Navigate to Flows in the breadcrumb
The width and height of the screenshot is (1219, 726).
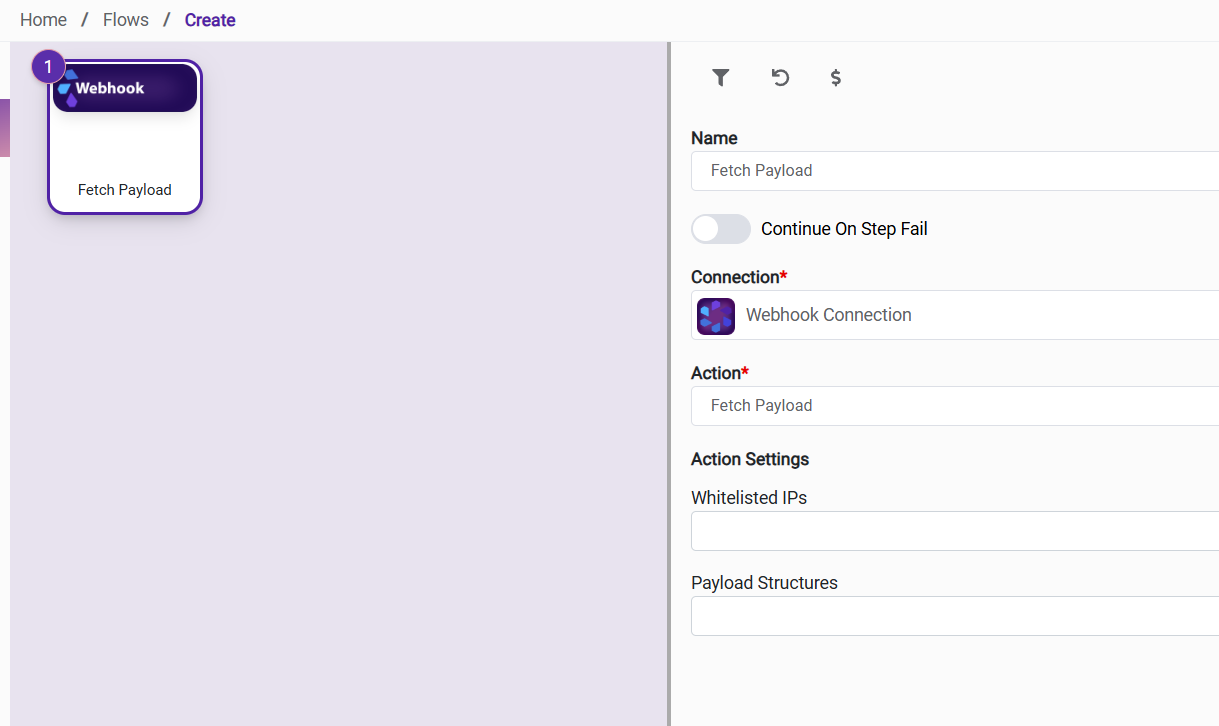[x=126, y=20]
